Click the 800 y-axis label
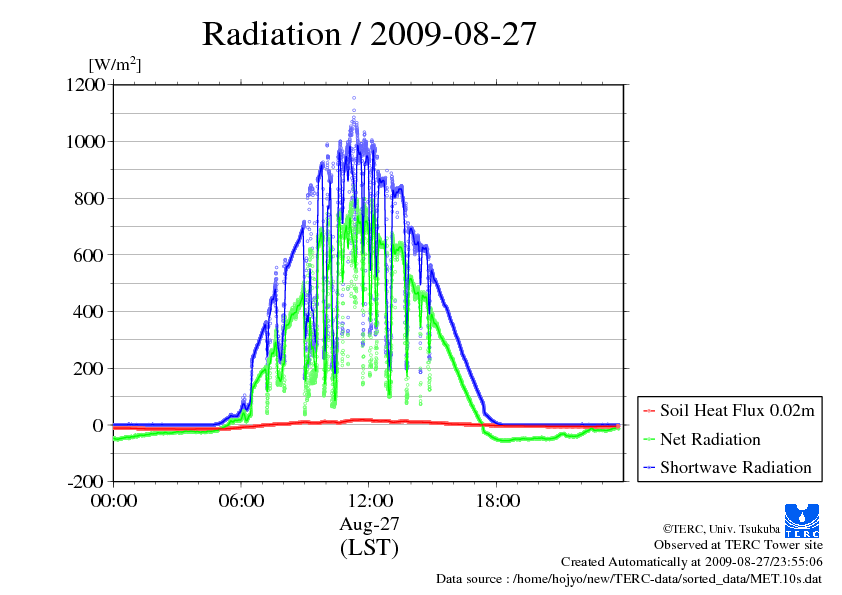 coord(89,198)
